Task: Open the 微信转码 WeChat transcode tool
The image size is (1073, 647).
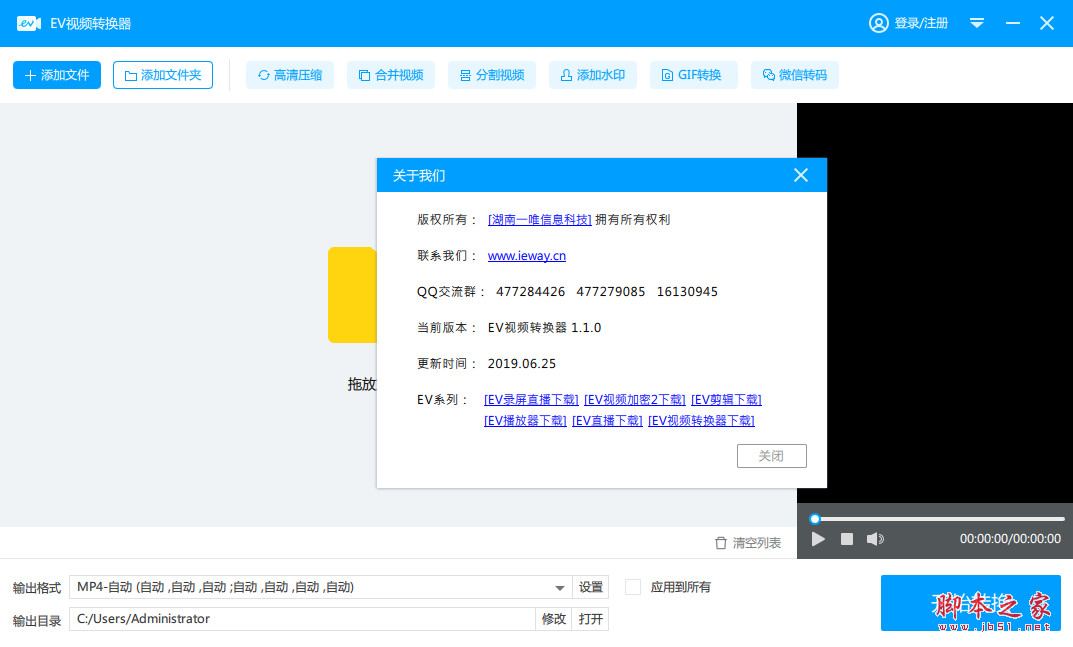Action: tap(794, 74)
